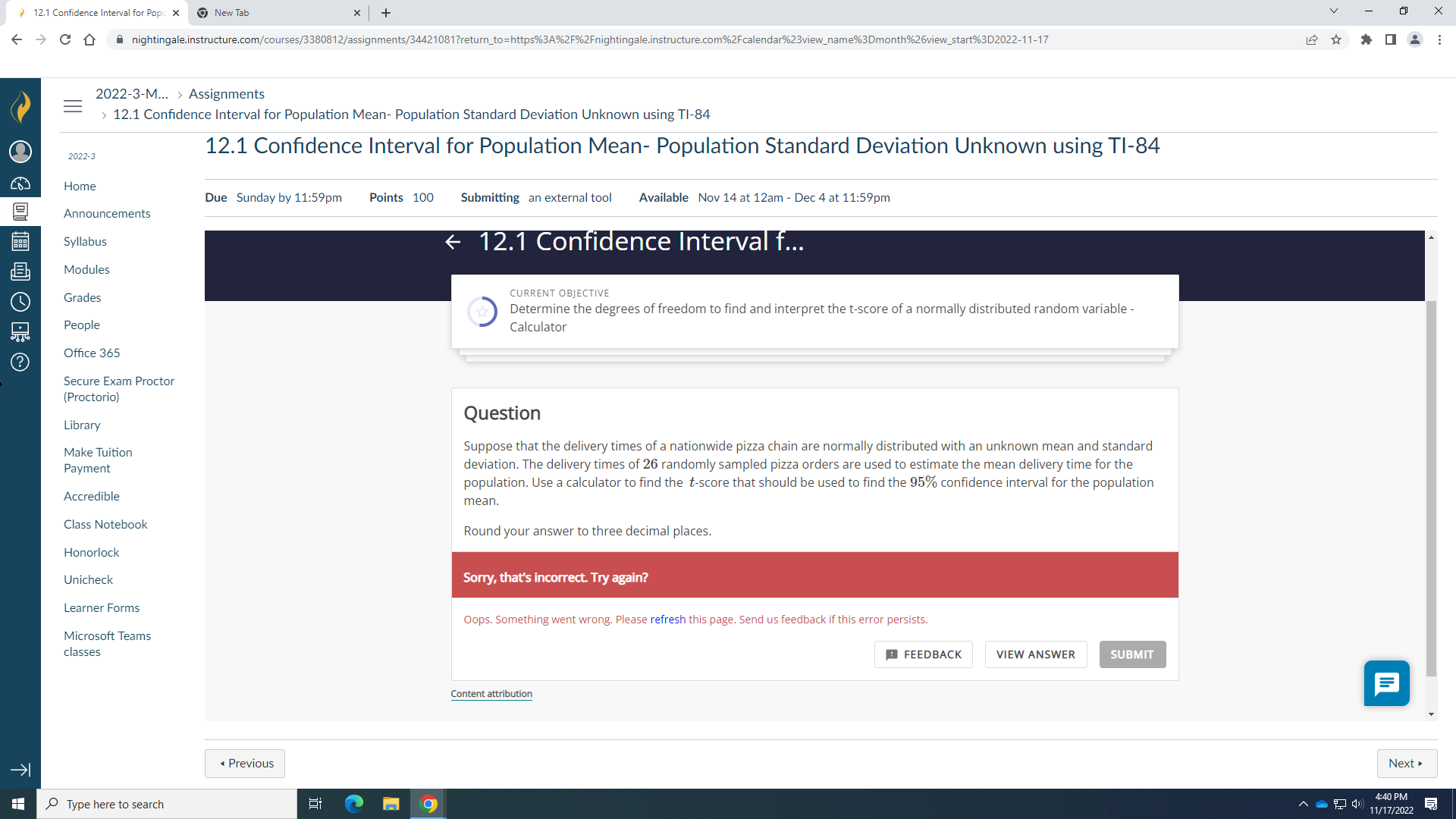Open the Canvas Account avatar icon
This screenshot has height=819, width=1456.
coord(20,152)
